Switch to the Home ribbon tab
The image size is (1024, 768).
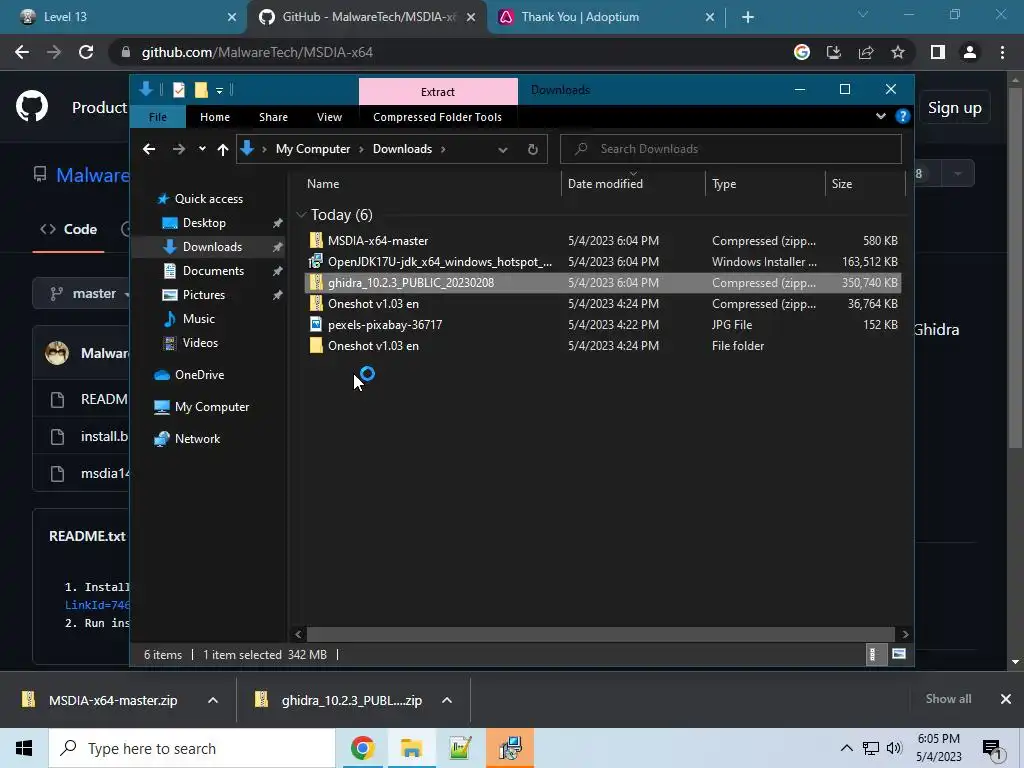(x=215, y=117)
